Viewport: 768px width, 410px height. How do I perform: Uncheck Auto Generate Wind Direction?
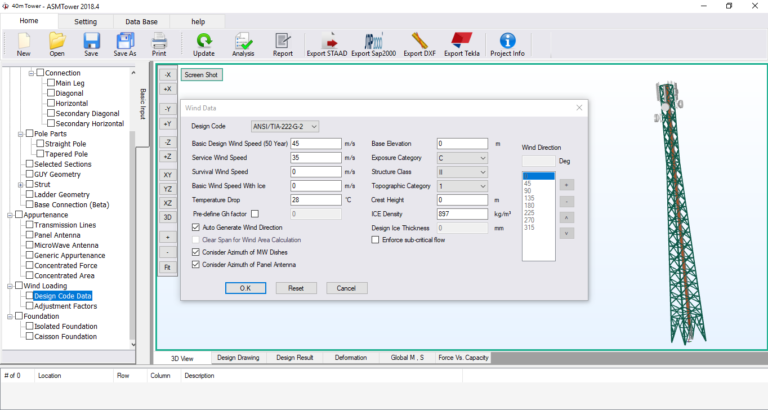196,227
